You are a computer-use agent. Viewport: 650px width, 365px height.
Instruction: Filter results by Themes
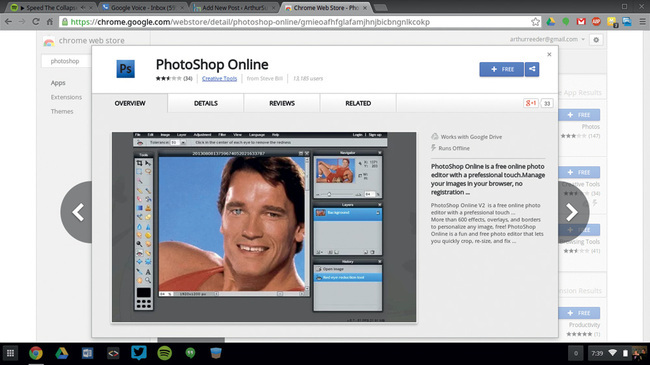coord(62,111)
